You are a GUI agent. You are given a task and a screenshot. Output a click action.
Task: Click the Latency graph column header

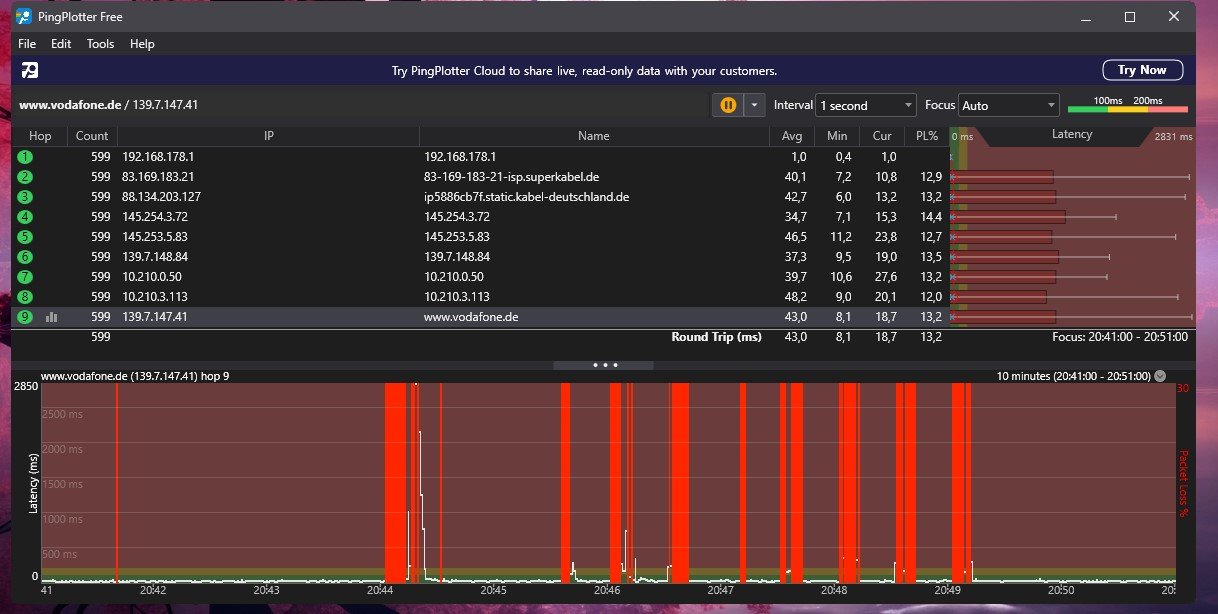(1072, 134)
